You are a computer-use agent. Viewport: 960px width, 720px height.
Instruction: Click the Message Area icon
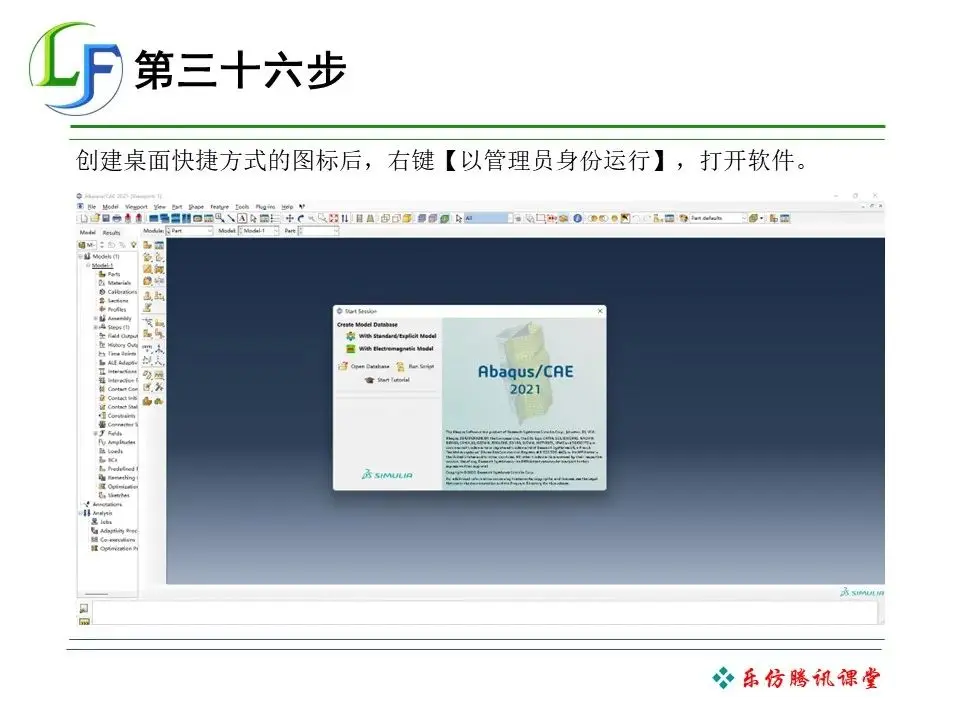coord(83,608)
